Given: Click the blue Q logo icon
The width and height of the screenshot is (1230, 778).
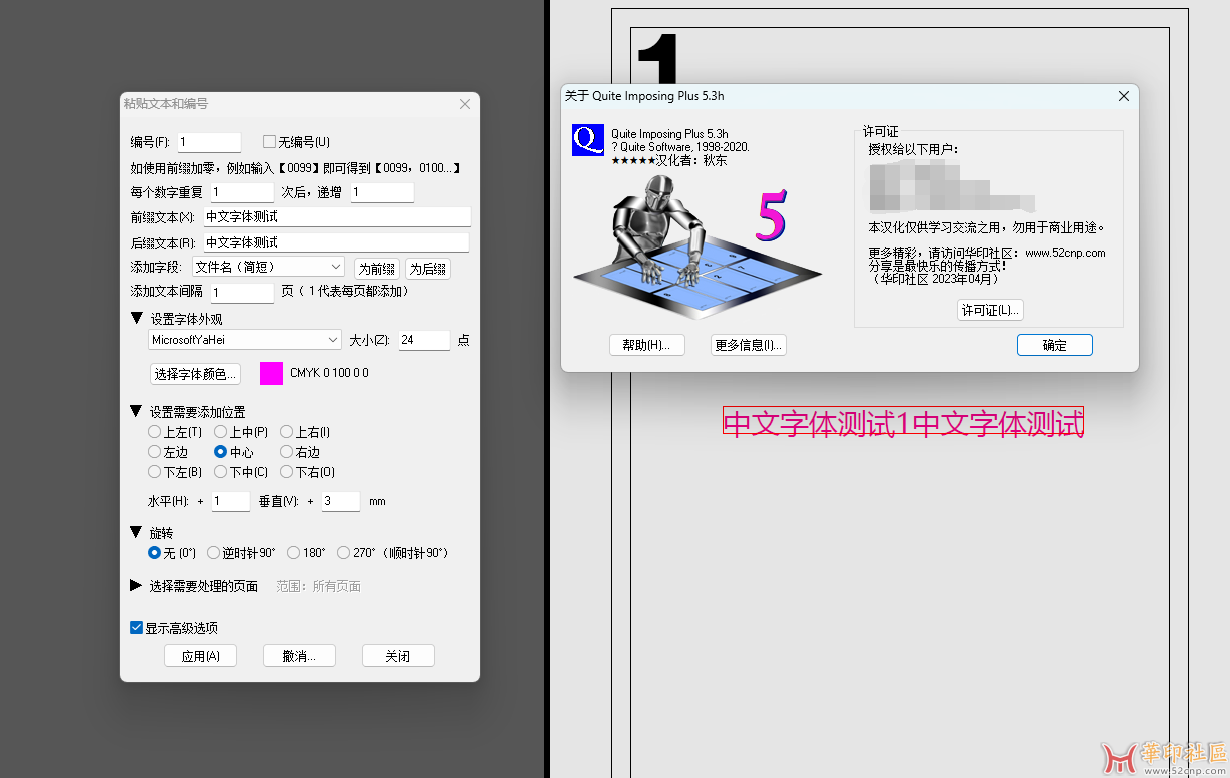Looking at the screenshot, I should click(x=587, y=140).
